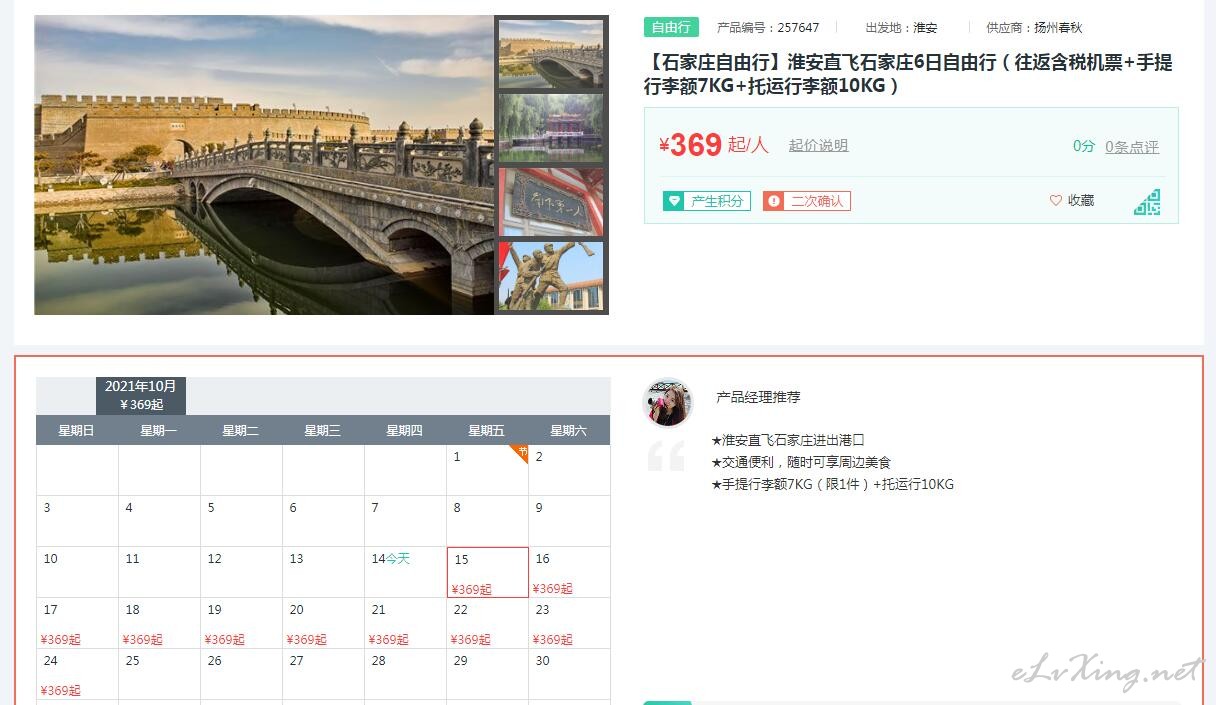Click the heart favorite icon

coord(1056,201)
